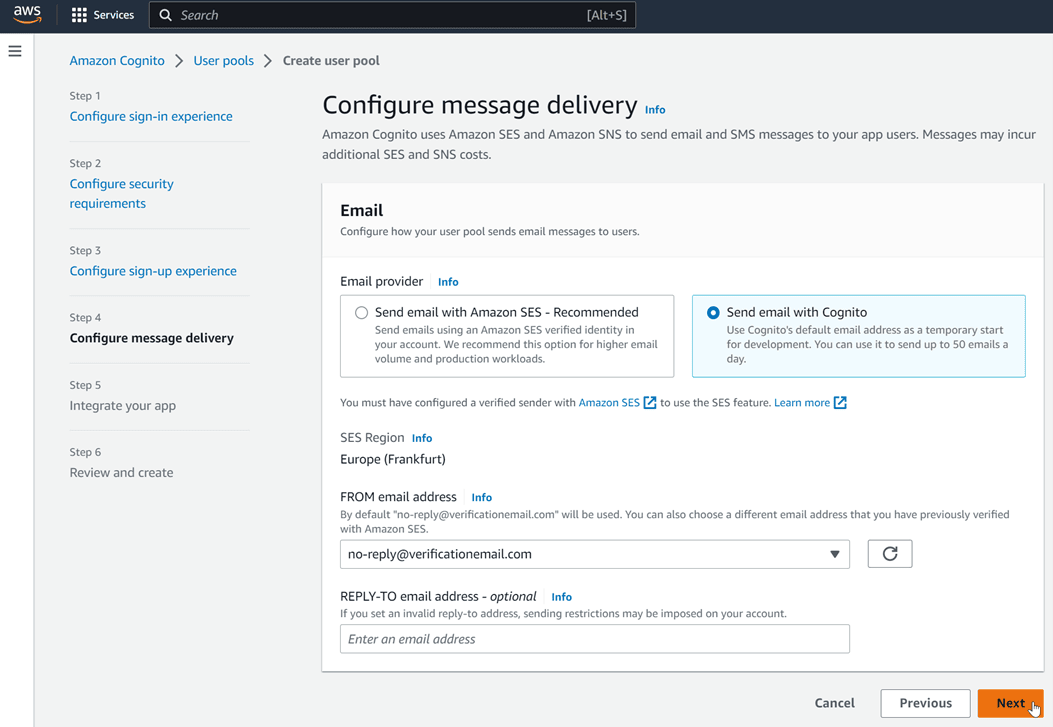The height and width of the screenshot is (727, 1053).
Task: Open the left navigation hamburger menu
Action: coord(14,51)
